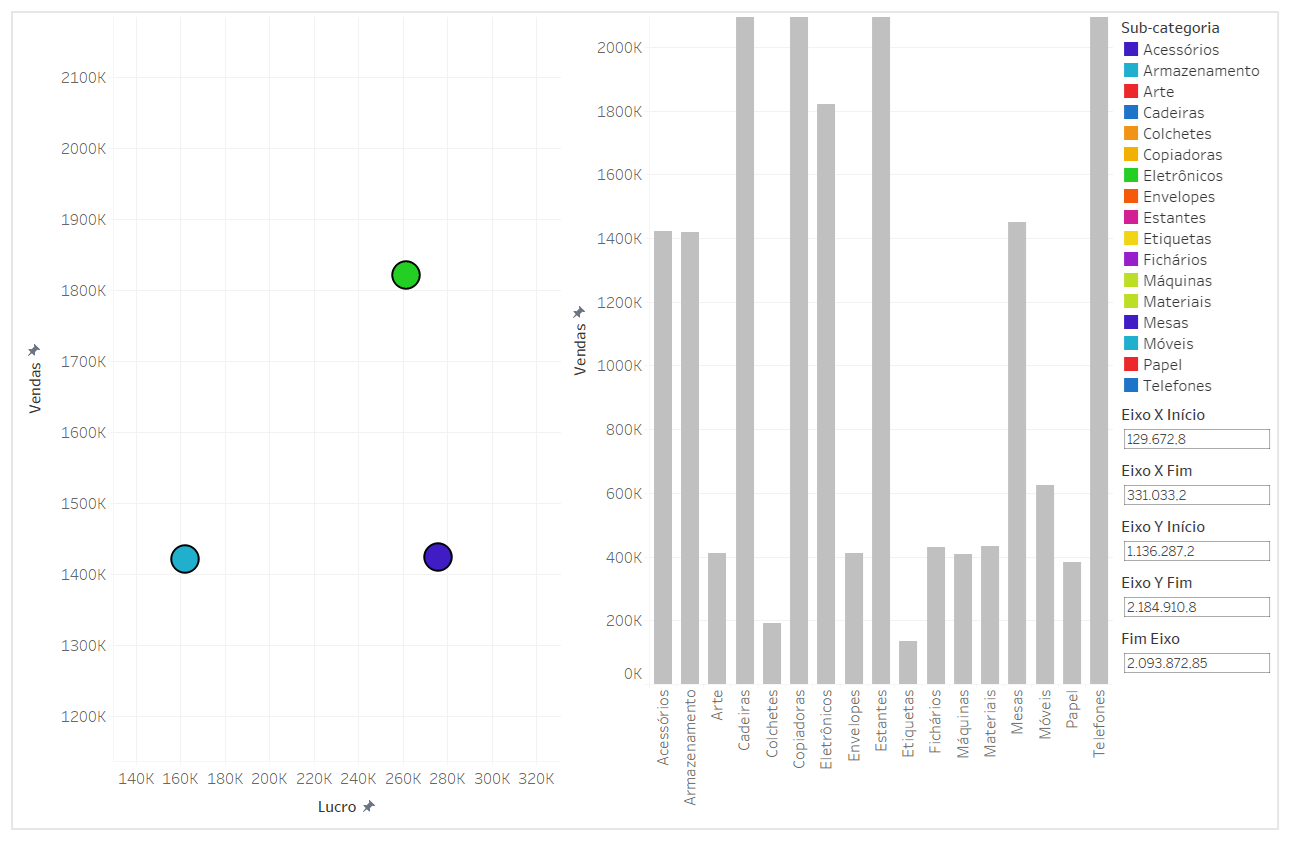This screenshot has height=841, width=1290.
Task: Select the Envelopes bar in bar chart
Action: (x=854, y=618)
